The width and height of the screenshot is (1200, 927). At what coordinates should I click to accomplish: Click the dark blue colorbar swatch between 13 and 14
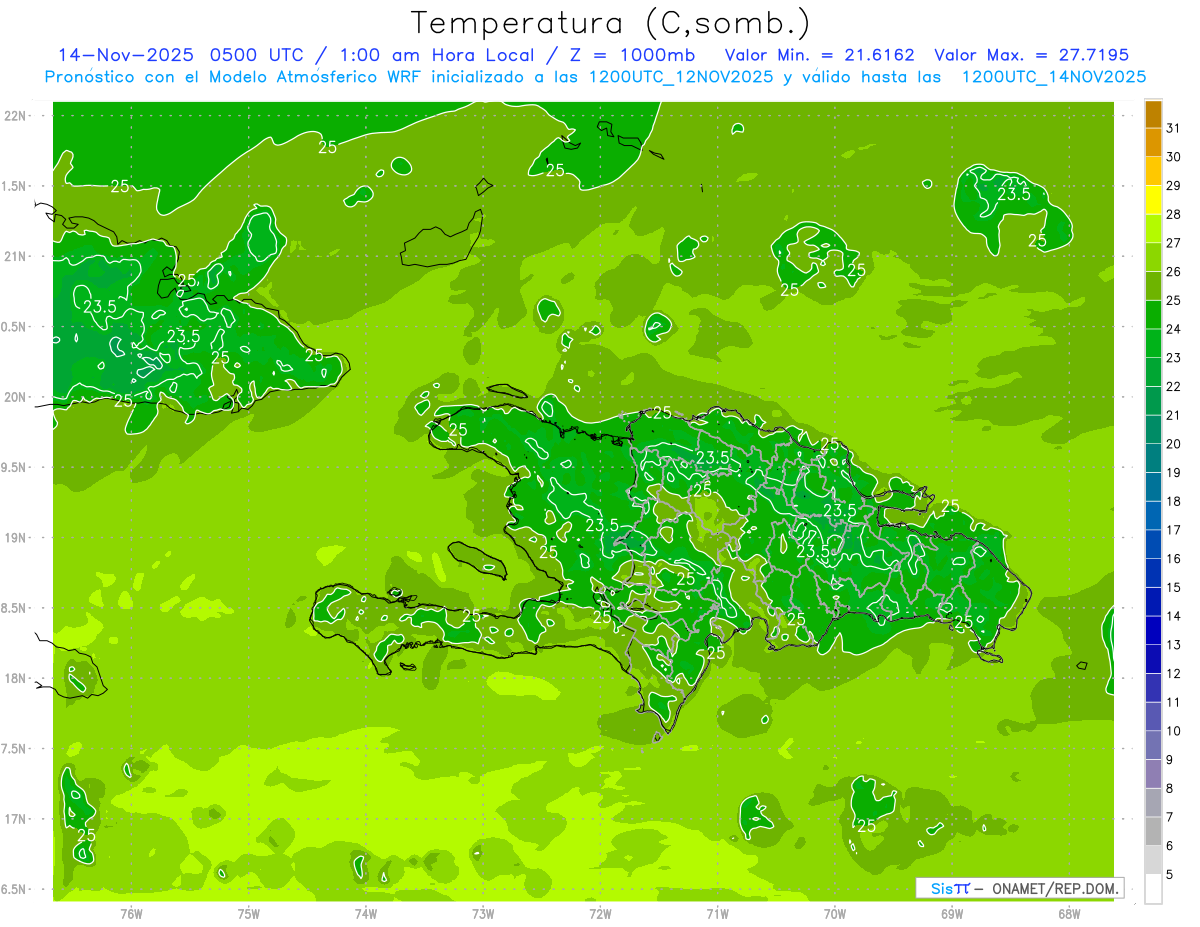[x=1153, y=631]
